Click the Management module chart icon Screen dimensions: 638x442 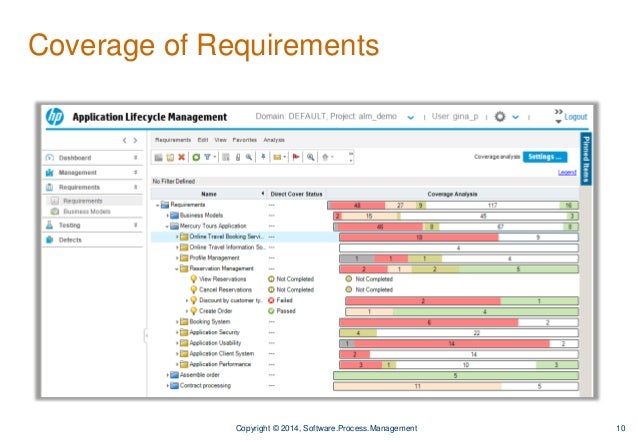click(x=50, y=173)
